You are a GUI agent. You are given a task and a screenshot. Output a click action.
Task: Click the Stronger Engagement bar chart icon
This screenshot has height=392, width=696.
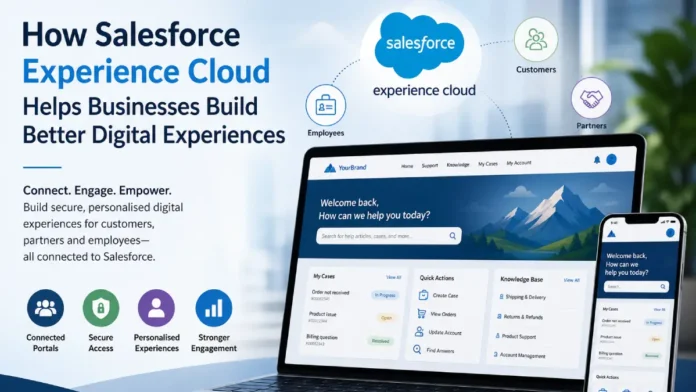tap(214, 308)
